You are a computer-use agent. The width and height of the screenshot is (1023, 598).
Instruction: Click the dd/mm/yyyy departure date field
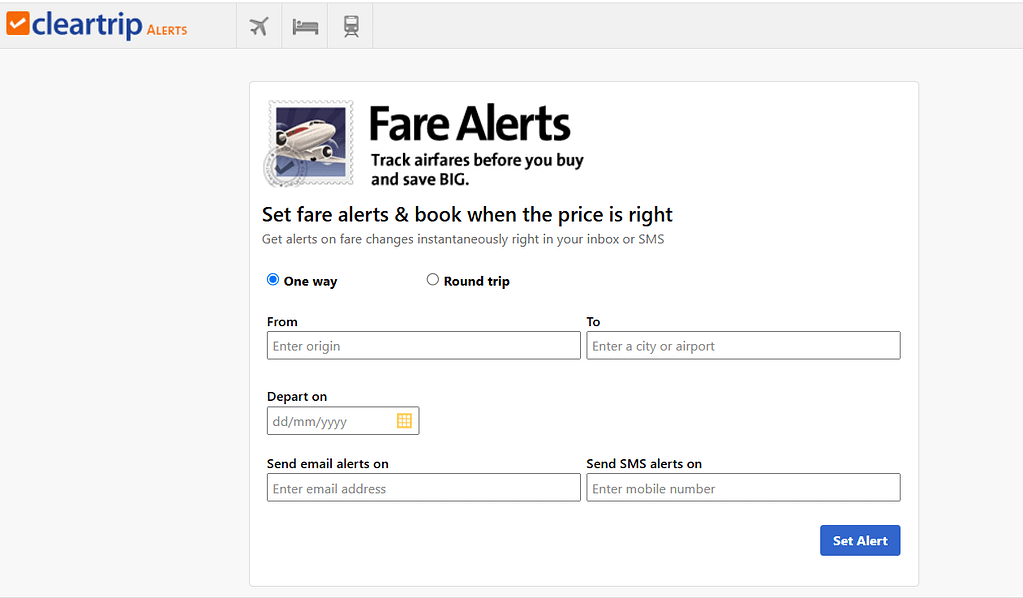tap(343, 421)
